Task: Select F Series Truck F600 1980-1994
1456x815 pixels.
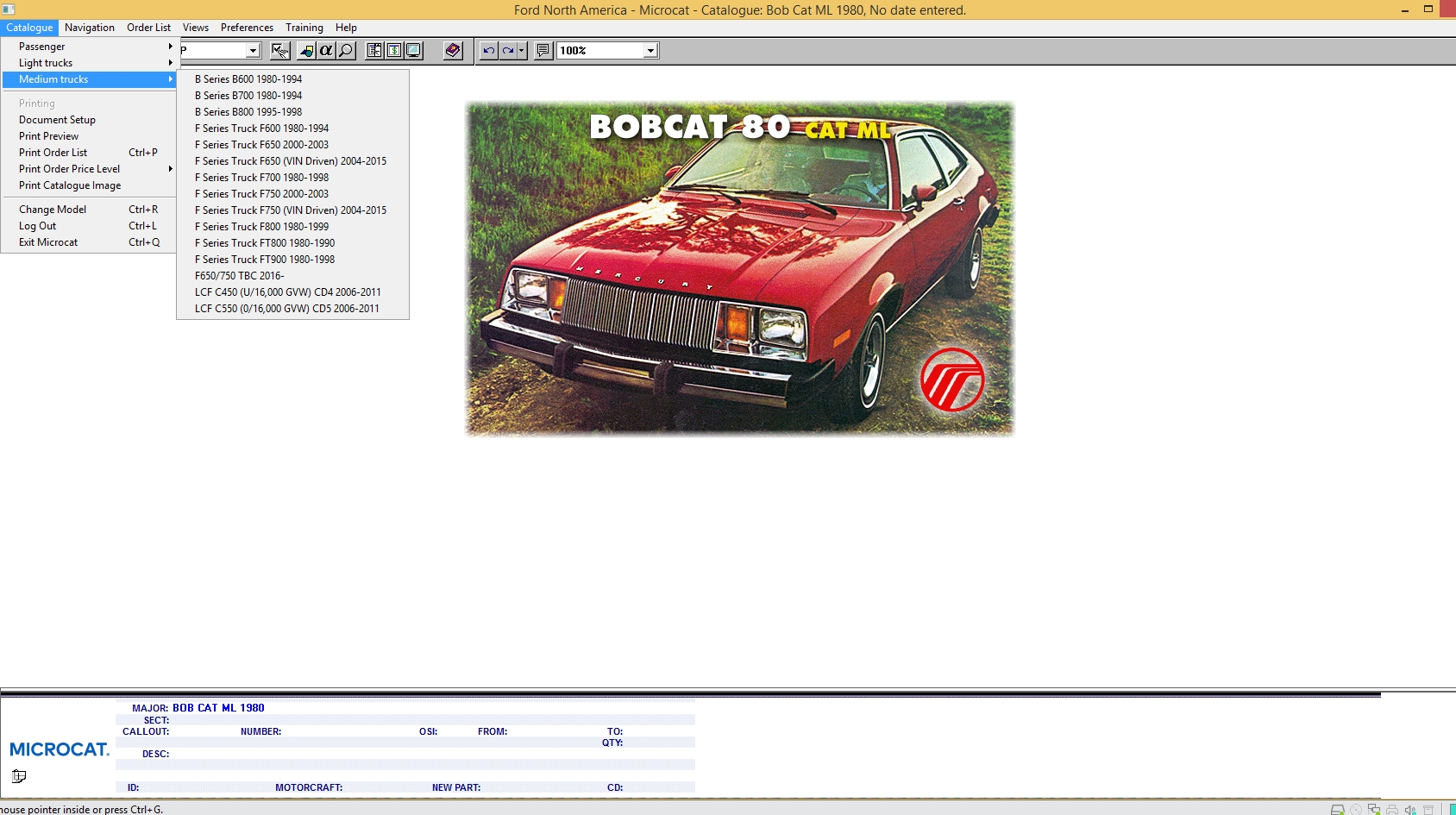Action: pyautogui.click(x=292, y=129)
